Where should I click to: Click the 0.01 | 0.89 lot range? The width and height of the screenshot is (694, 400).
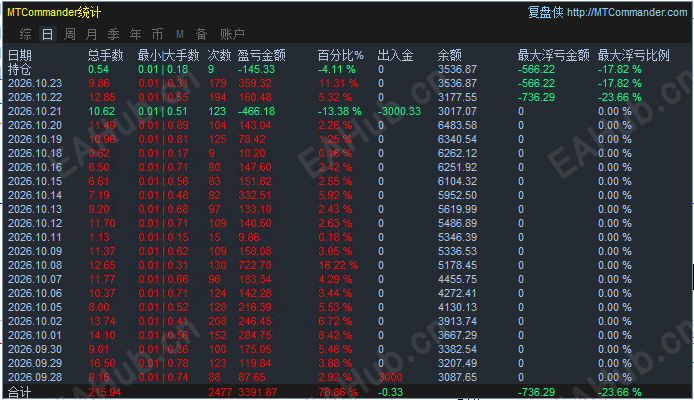163,125
